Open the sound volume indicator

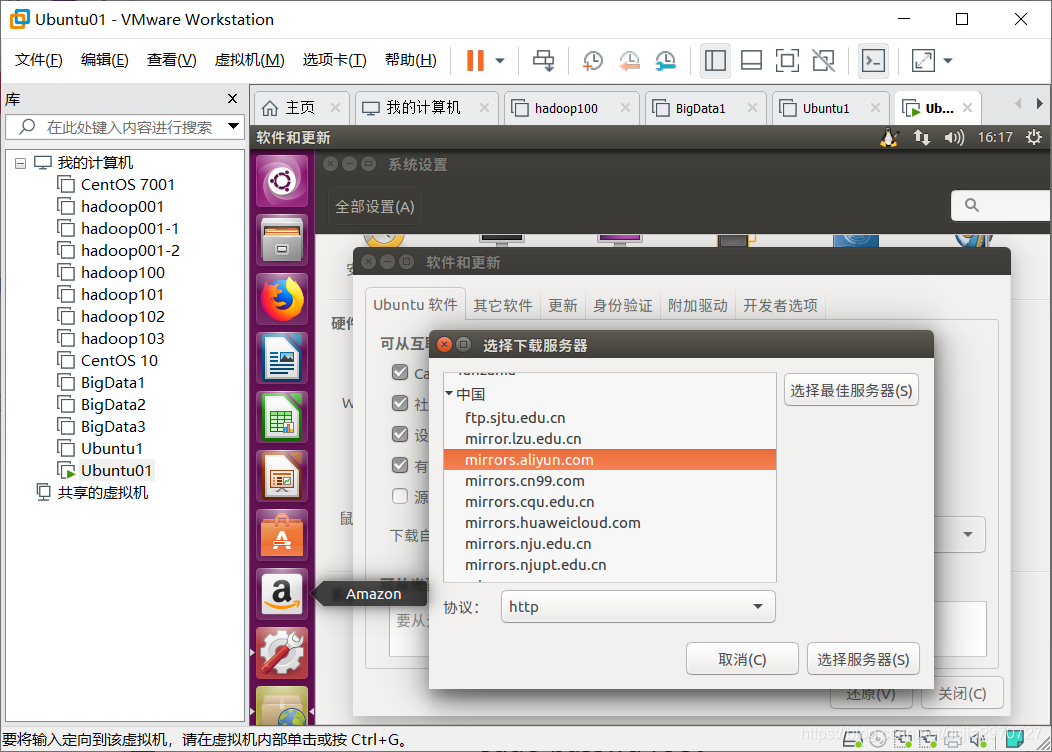pos(953,138)
